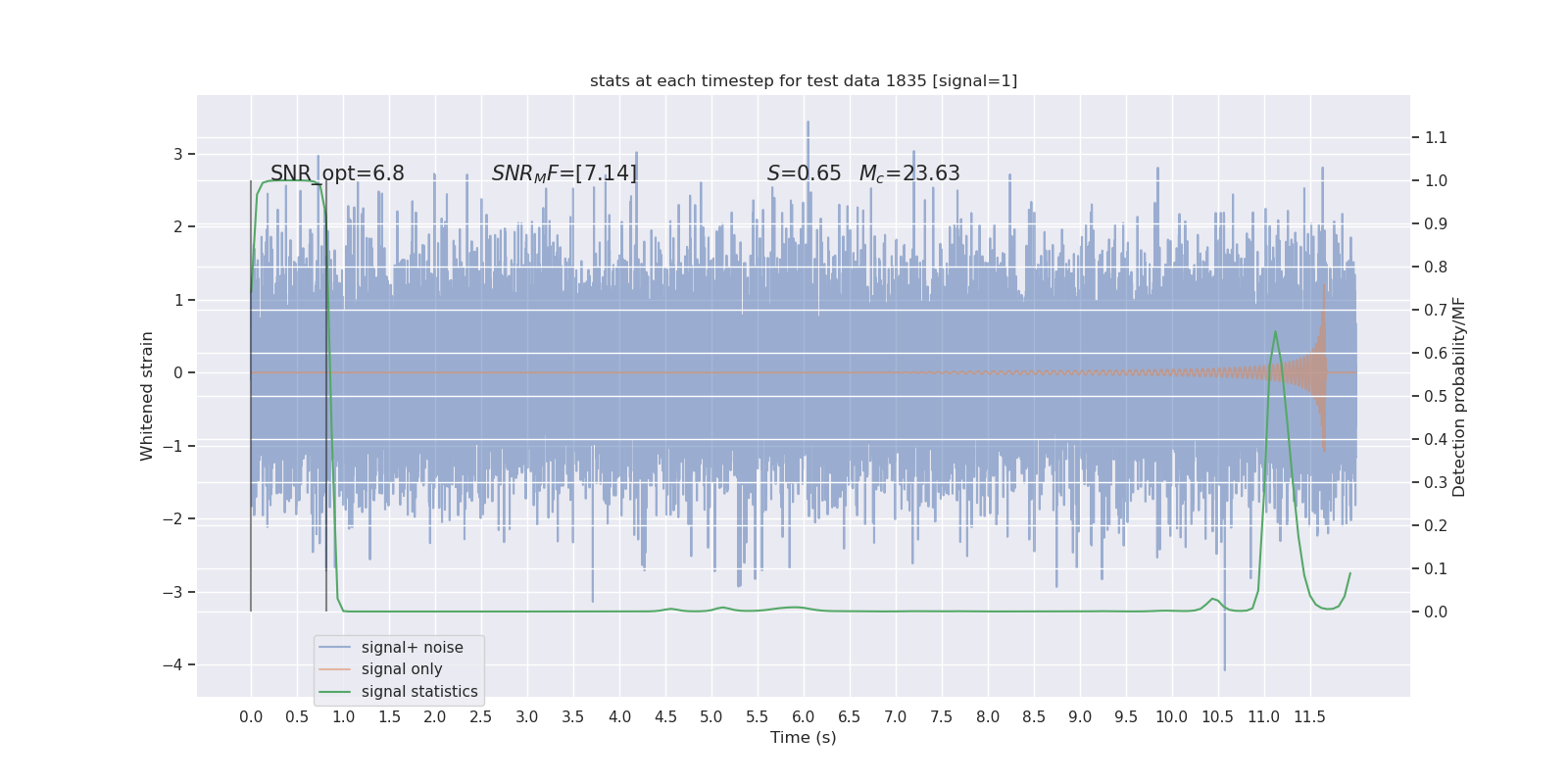Click x-axis tick label 0.5
The height and width of the screenshot is (784, 1568).
pyautogui.click(x=297, y=717)
